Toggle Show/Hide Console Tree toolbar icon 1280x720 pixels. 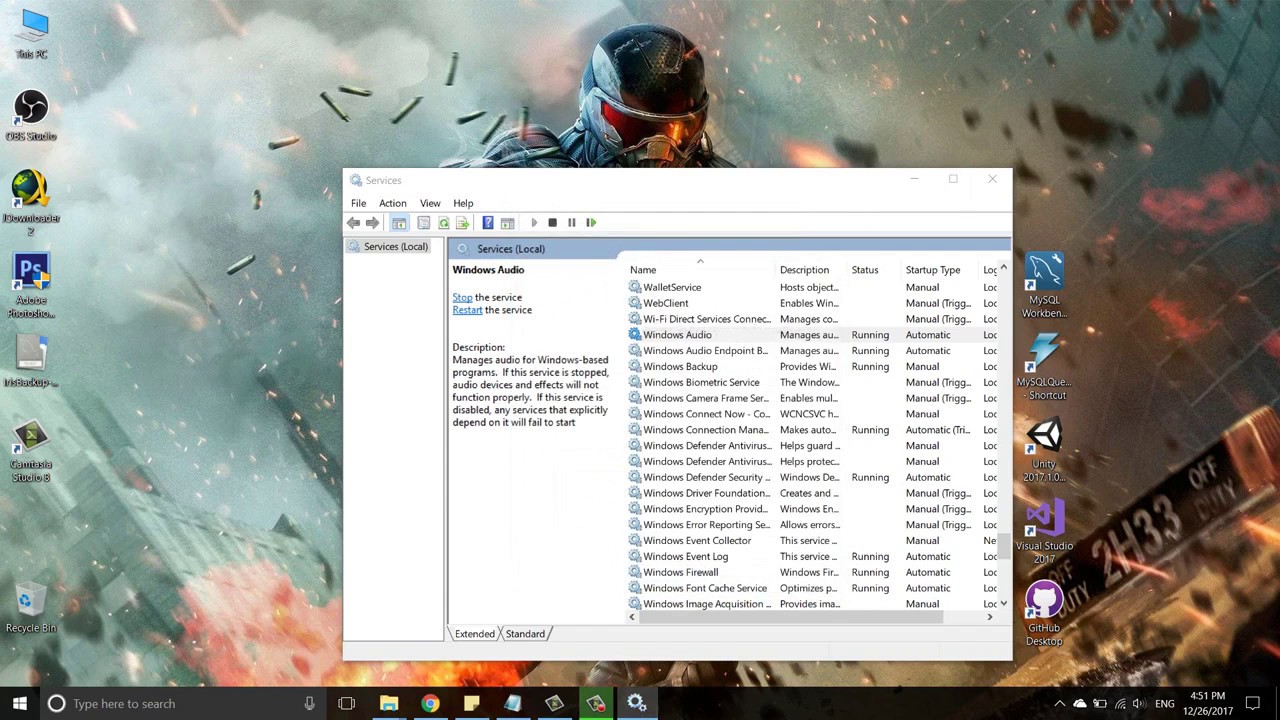pos(399,223)
